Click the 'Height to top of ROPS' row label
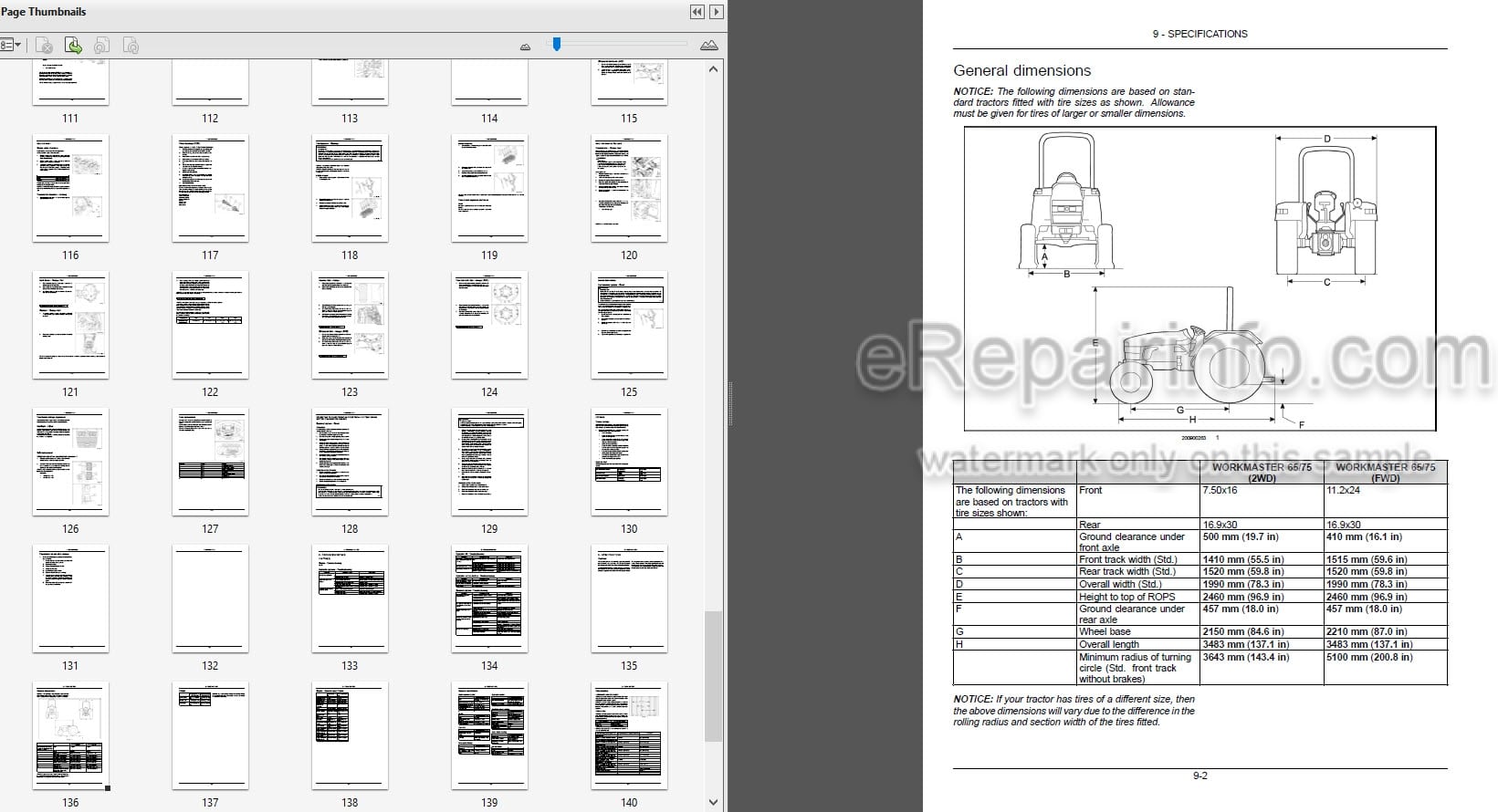The width and height of the screenshot is (1498, 812). [x=1127, y=597]
